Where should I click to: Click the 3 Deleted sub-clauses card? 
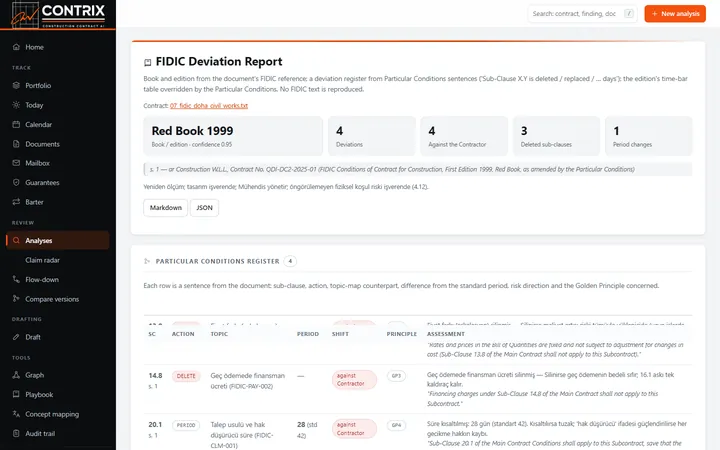(557, 136)
